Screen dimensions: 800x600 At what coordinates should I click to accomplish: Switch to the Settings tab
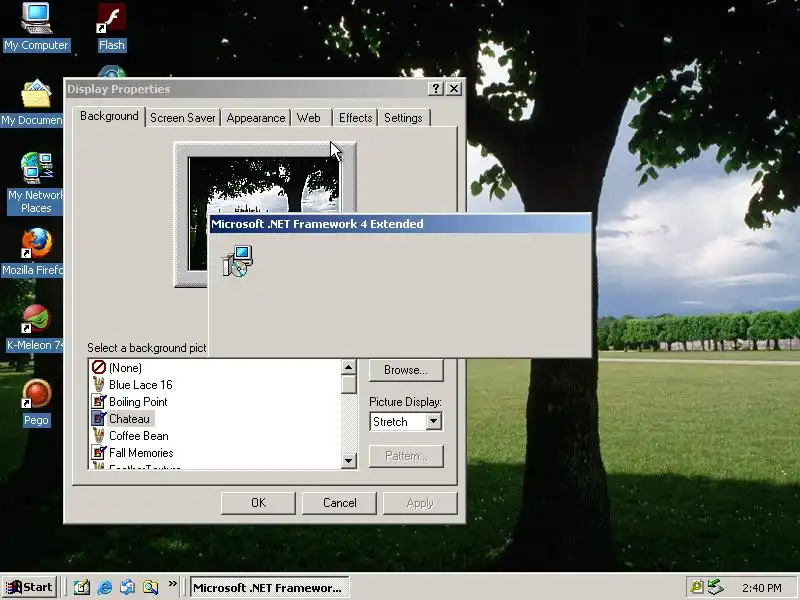pos(403,118)
